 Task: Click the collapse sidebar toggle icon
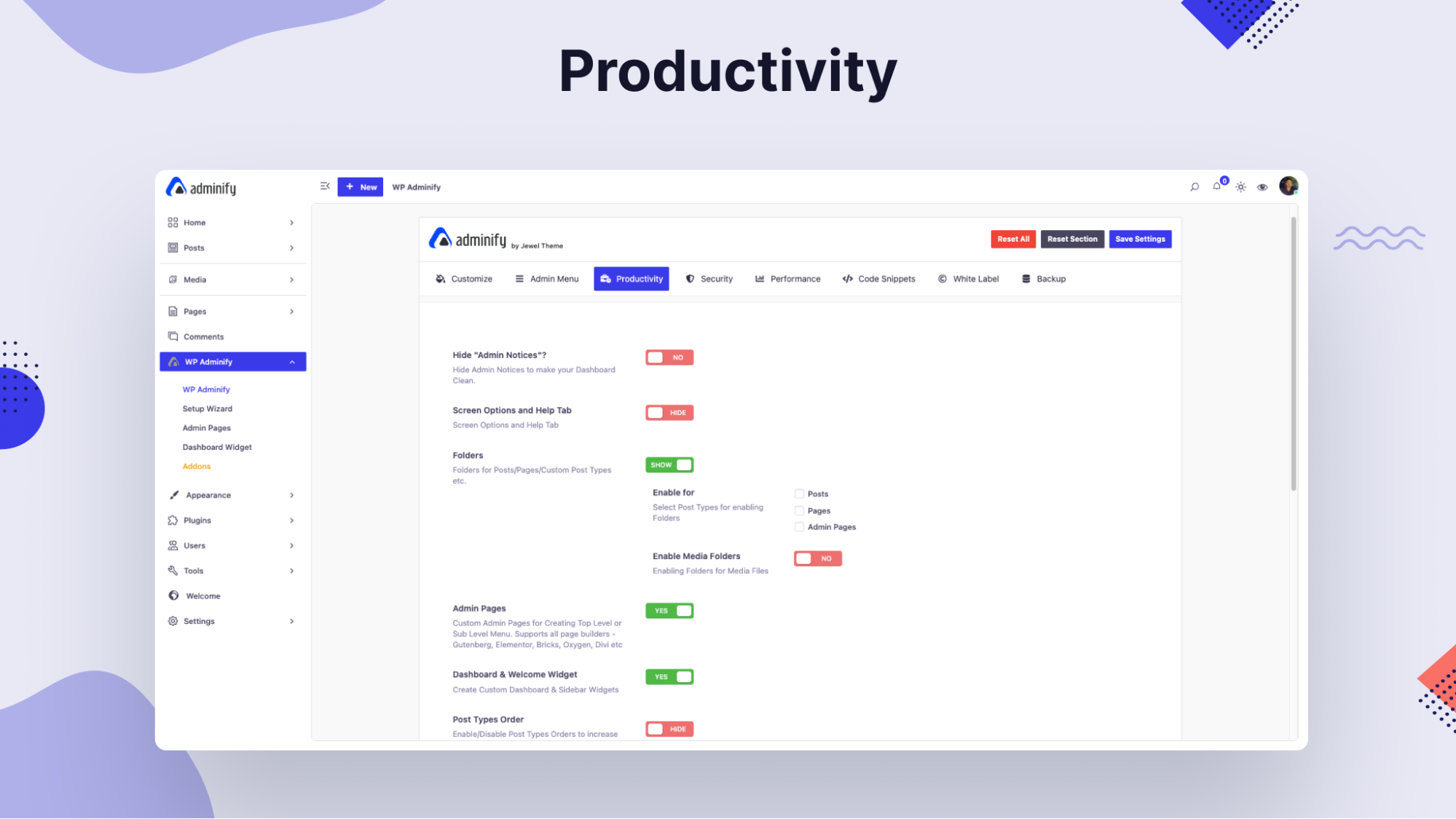(325, 187)
